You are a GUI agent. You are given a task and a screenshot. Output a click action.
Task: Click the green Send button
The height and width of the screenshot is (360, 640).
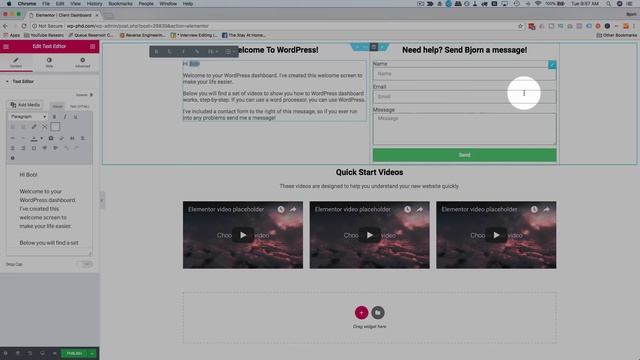464,155
